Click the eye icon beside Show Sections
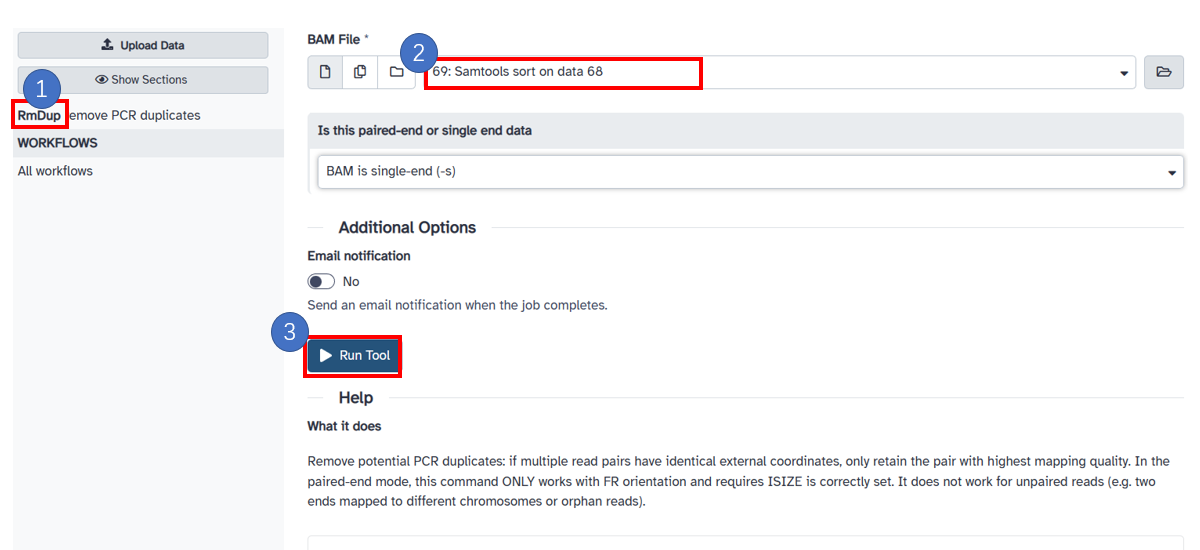 (101, 80)
